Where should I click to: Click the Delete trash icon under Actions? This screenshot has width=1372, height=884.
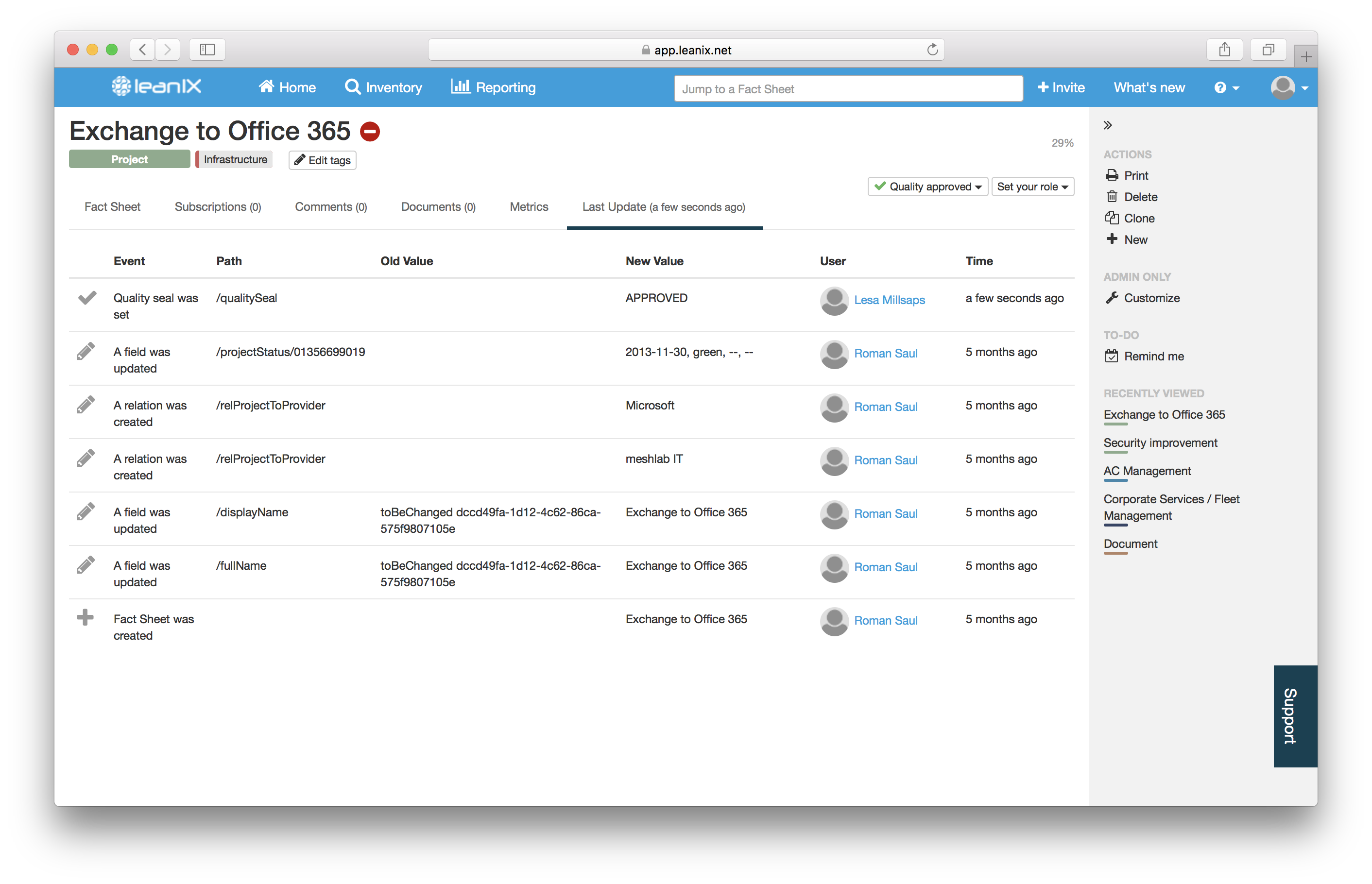(x=1113, y=196)
